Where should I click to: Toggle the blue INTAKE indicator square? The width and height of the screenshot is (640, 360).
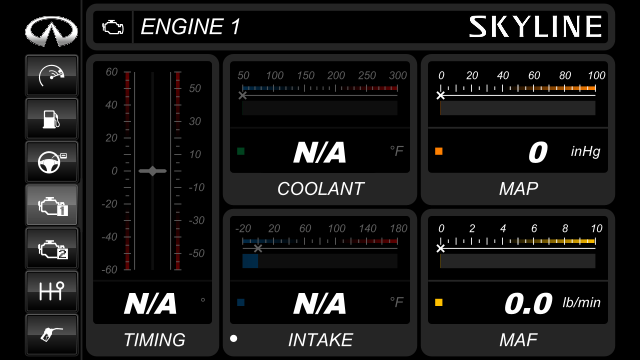pos(241,302)
